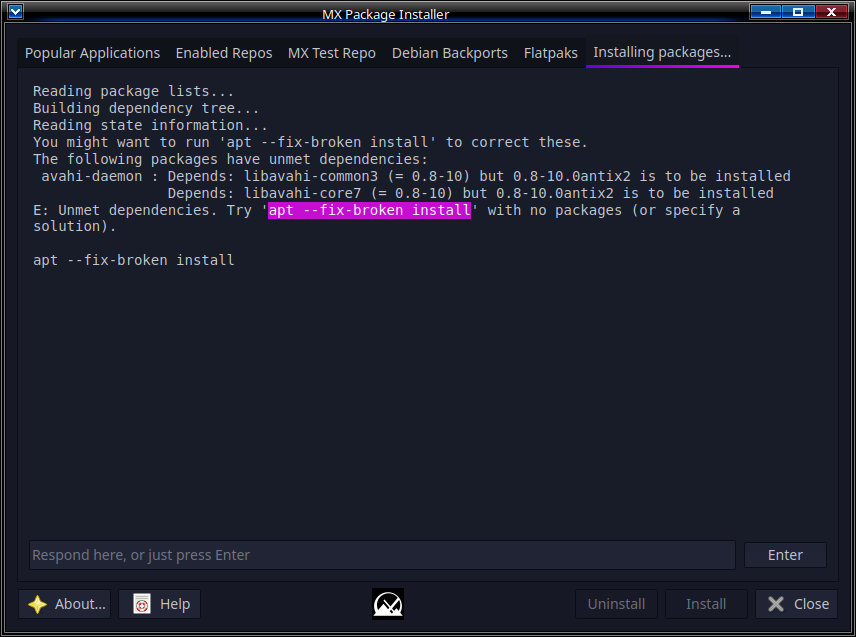Switch to the Popular Applications tab
856x637 pixels.
92,53
